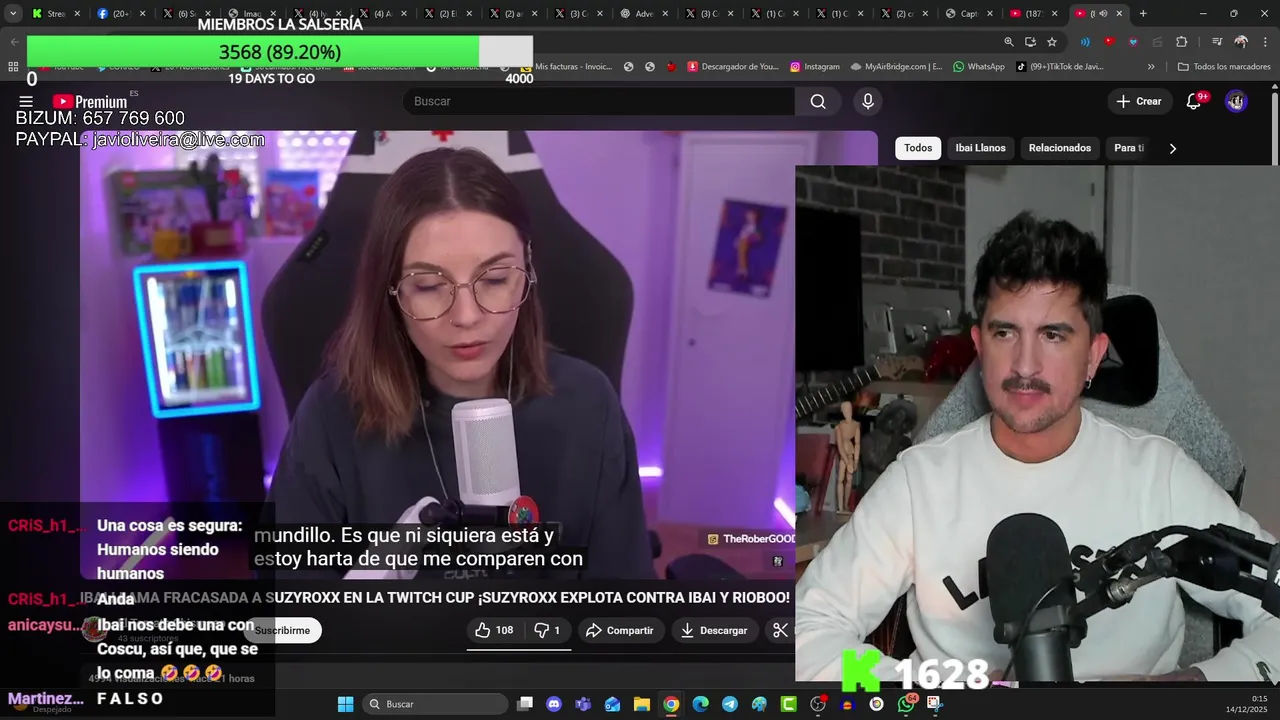Open the YouTube hamburger guide menu
1280x720 pixels.
click(x=26, y=101)
